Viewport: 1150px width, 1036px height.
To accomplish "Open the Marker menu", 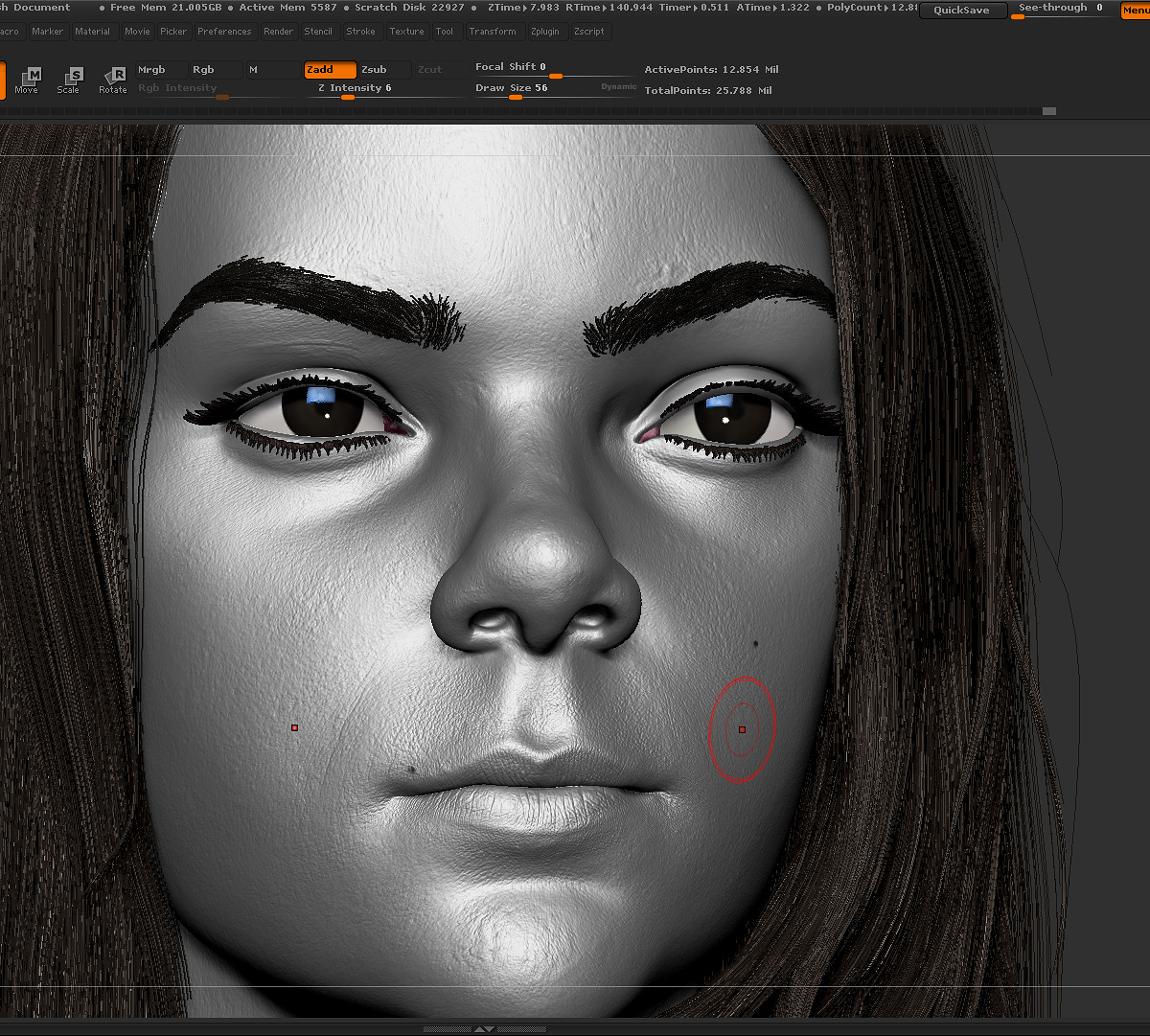I will coord(47,32).
